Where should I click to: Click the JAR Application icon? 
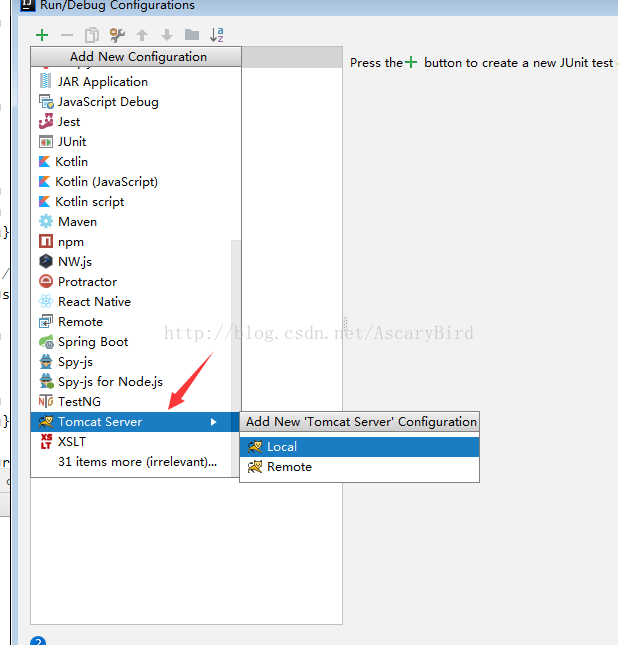45,81
